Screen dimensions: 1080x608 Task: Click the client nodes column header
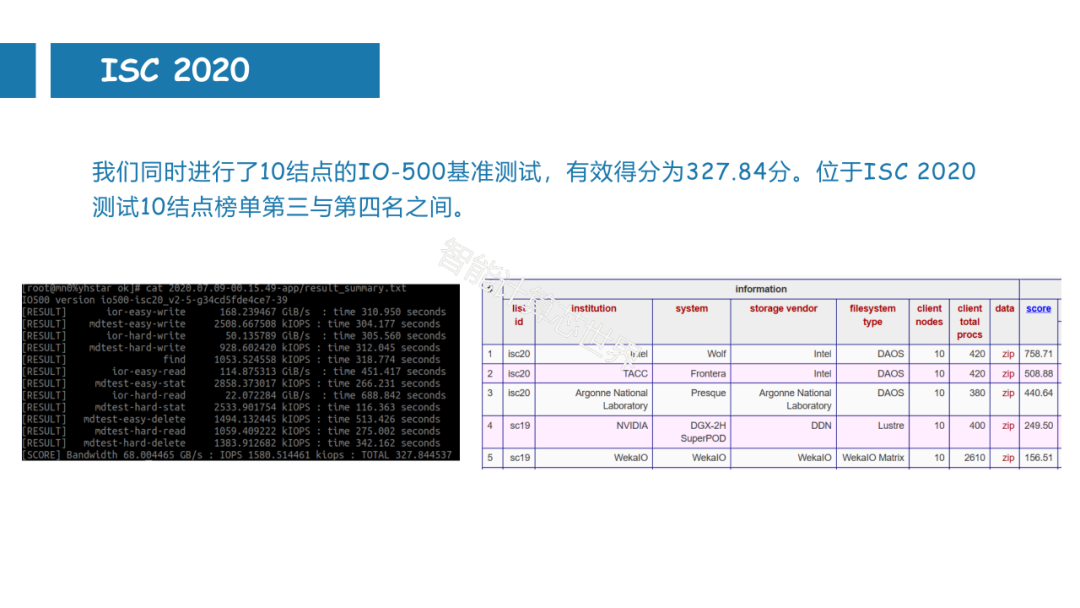pyautogui.click(x=929, y=315)
